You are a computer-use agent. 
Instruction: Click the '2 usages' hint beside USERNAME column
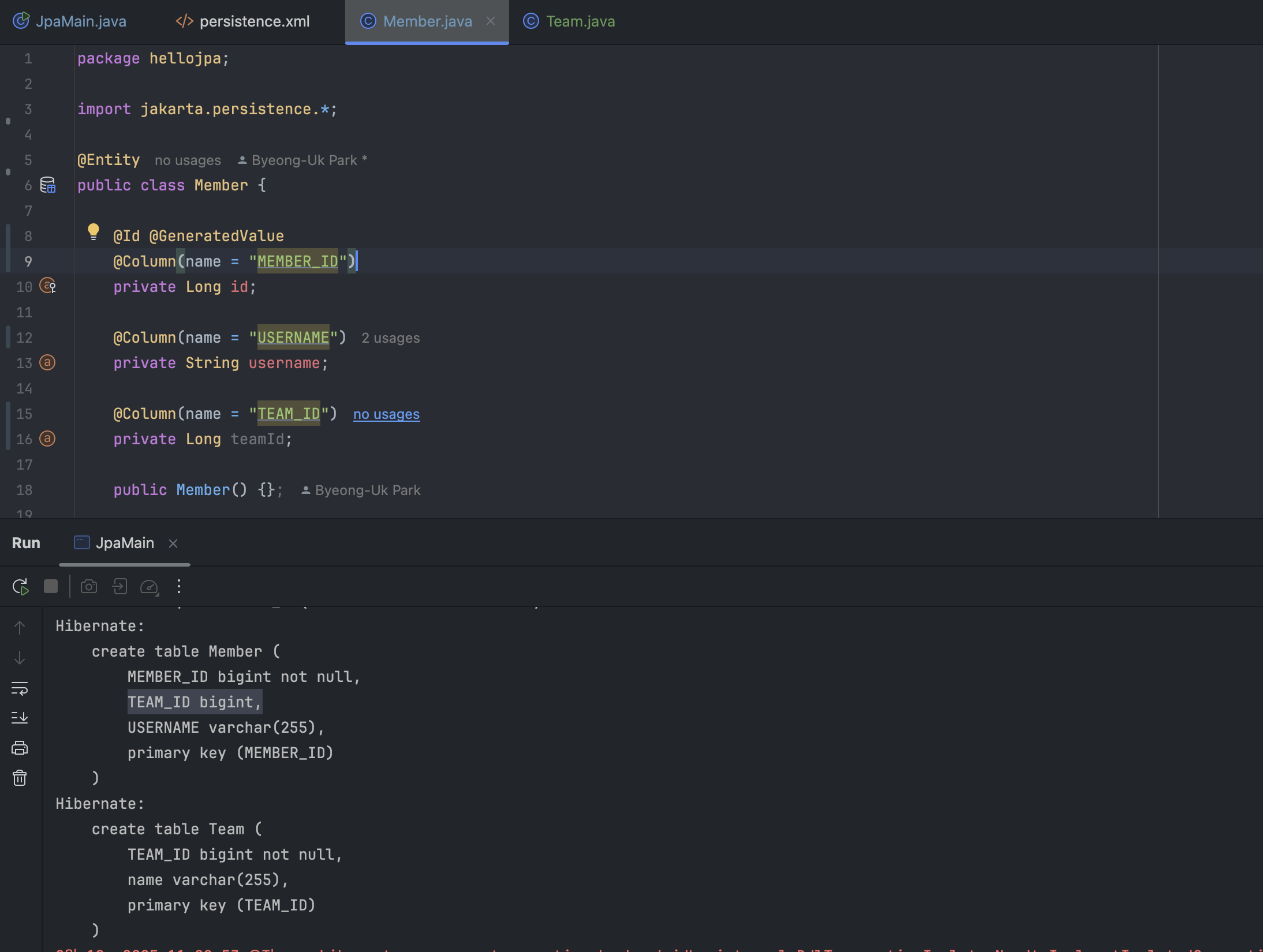(390, 338)
